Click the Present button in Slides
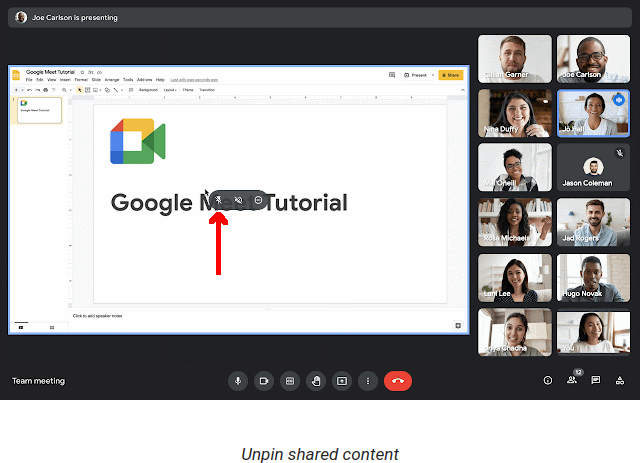The width and height of the screenshot is (640, 463). point(416,75)
